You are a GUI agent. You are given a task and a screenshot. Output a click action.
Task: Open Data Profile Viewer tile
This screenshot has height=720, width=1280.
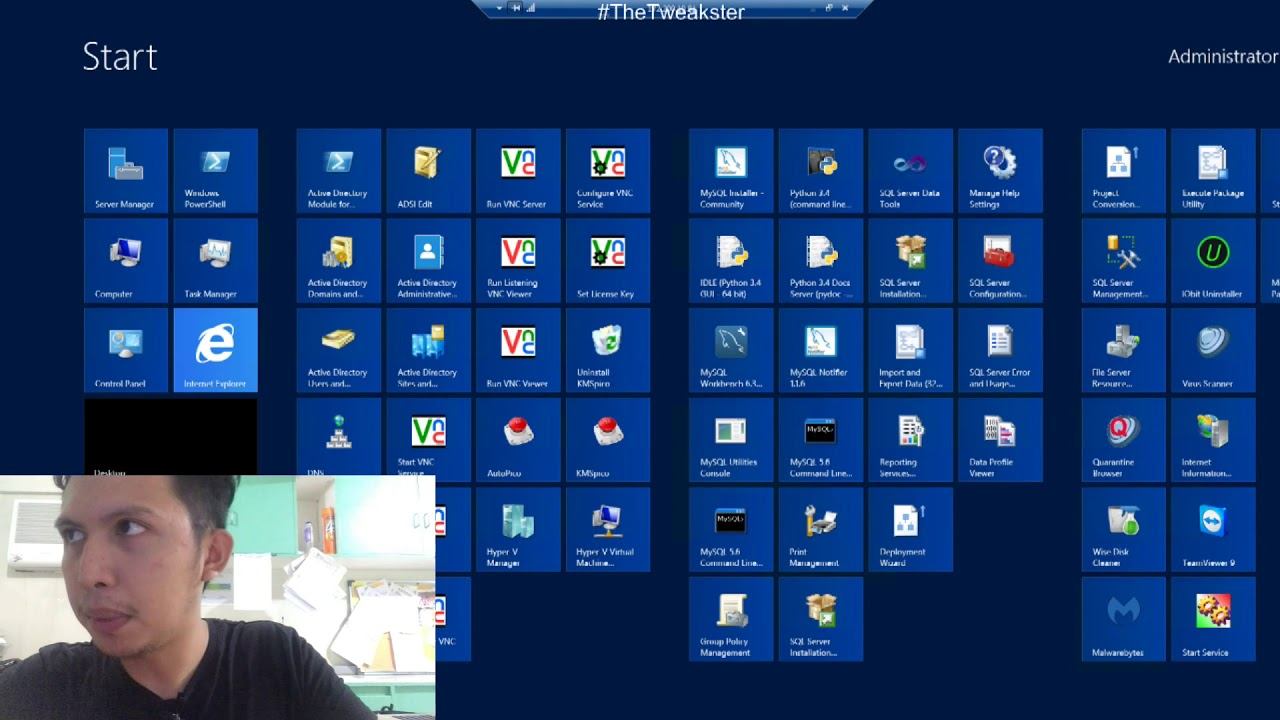point(1000,440)
